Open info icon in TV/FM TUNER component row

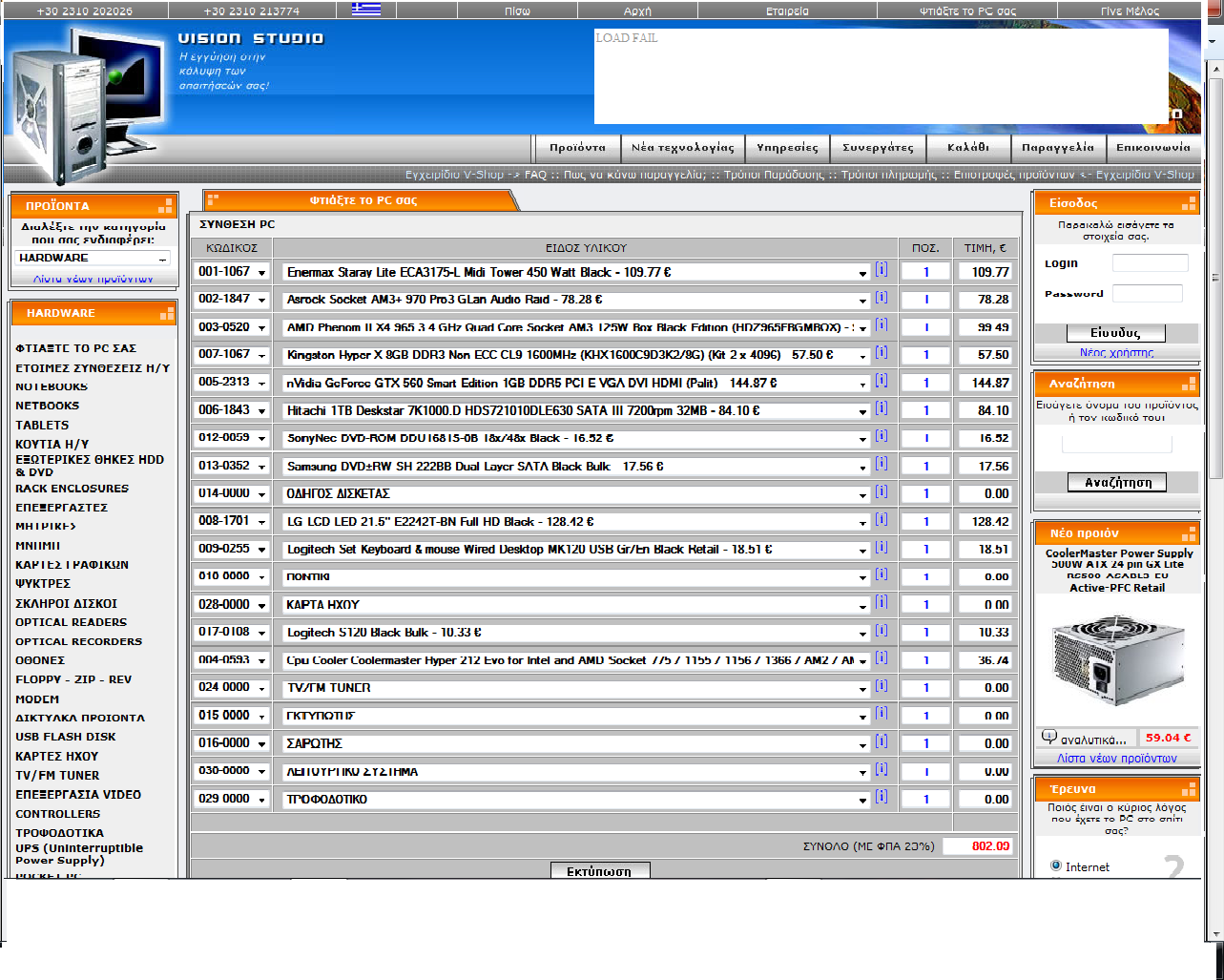tap(882, 686)
